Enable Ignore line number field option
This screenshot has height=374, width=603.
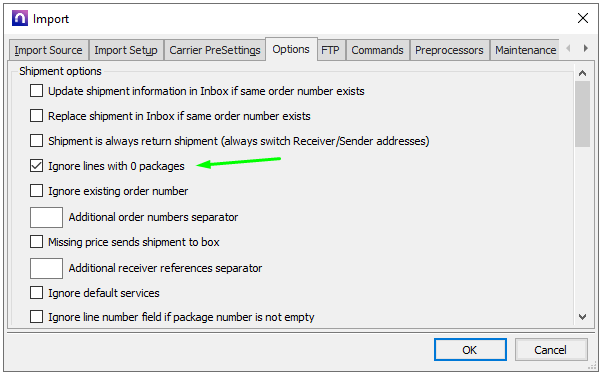pos(37,317)
